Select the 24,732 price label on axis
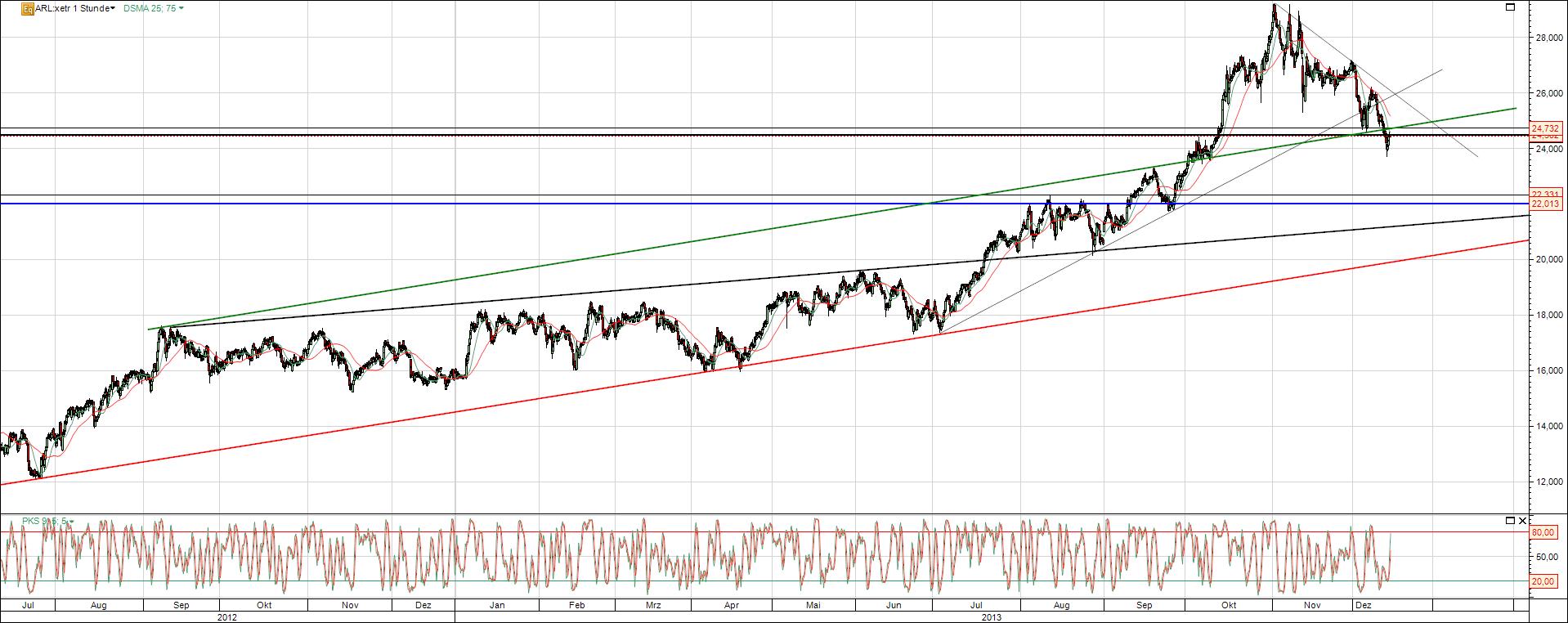The width and height of the screenshot is (1568, 623). click(1546, 128)
